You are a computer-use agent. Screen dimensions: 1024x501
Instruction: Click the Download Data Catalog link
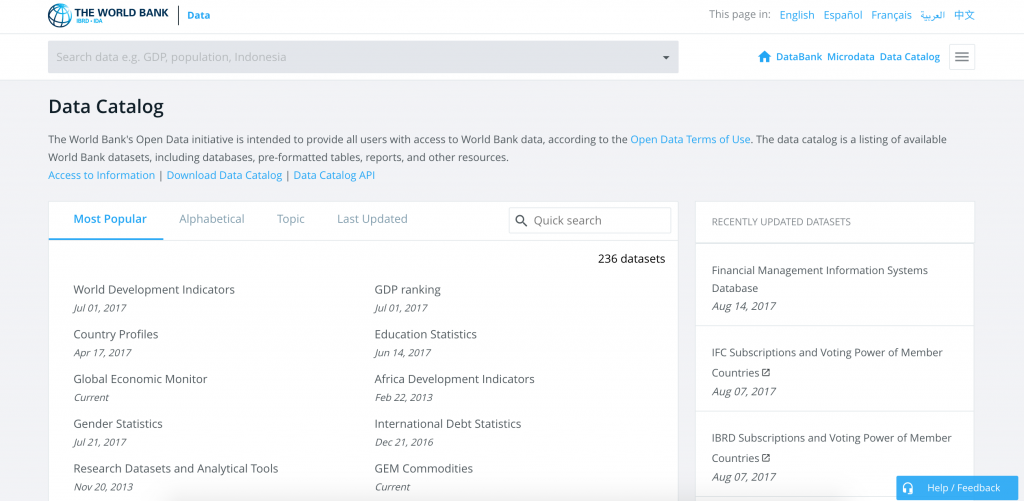click(x=224, y=175)
